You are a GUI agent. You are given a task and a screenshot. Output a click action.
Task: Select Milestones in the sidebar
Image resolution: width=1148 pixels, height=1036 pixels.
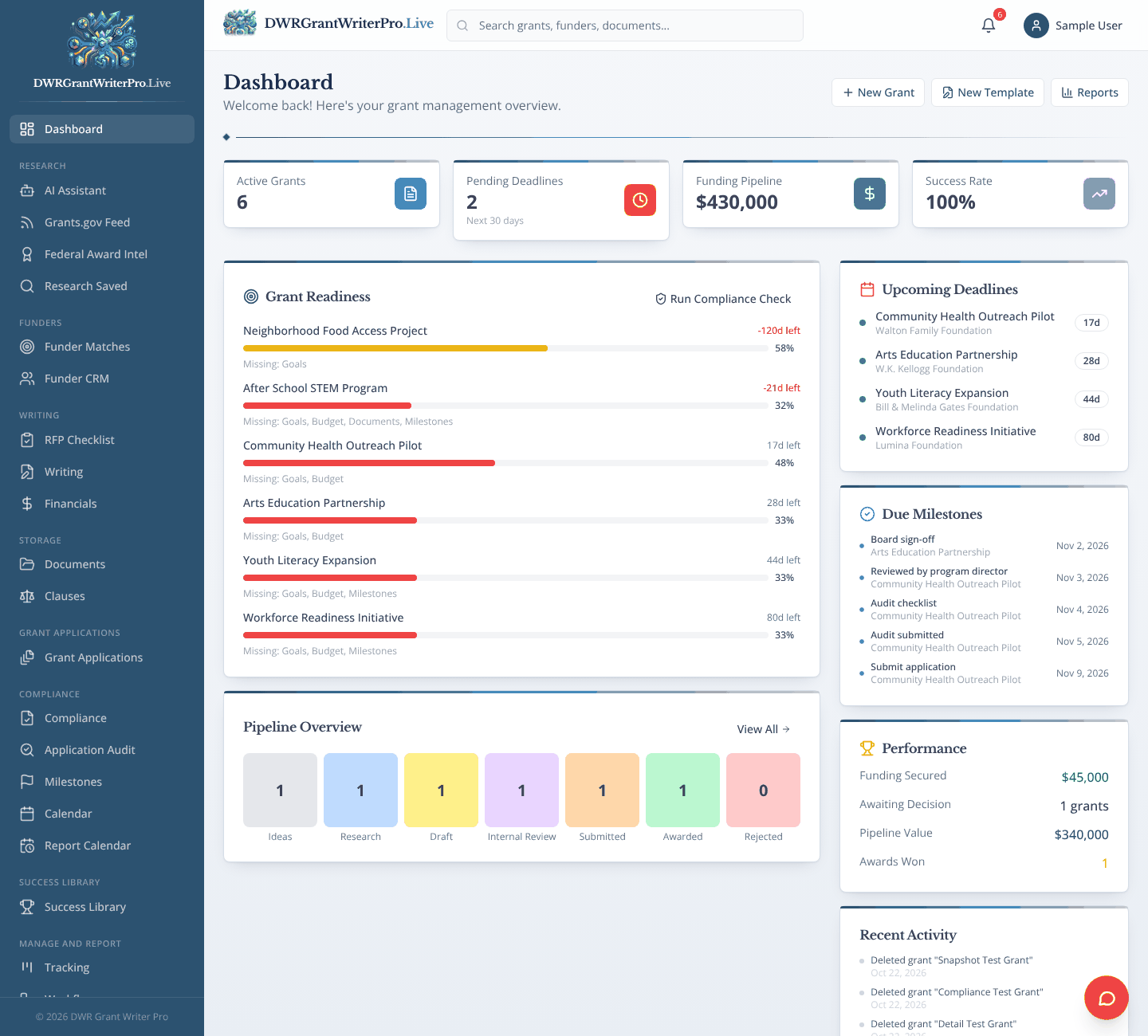[102, 782]
